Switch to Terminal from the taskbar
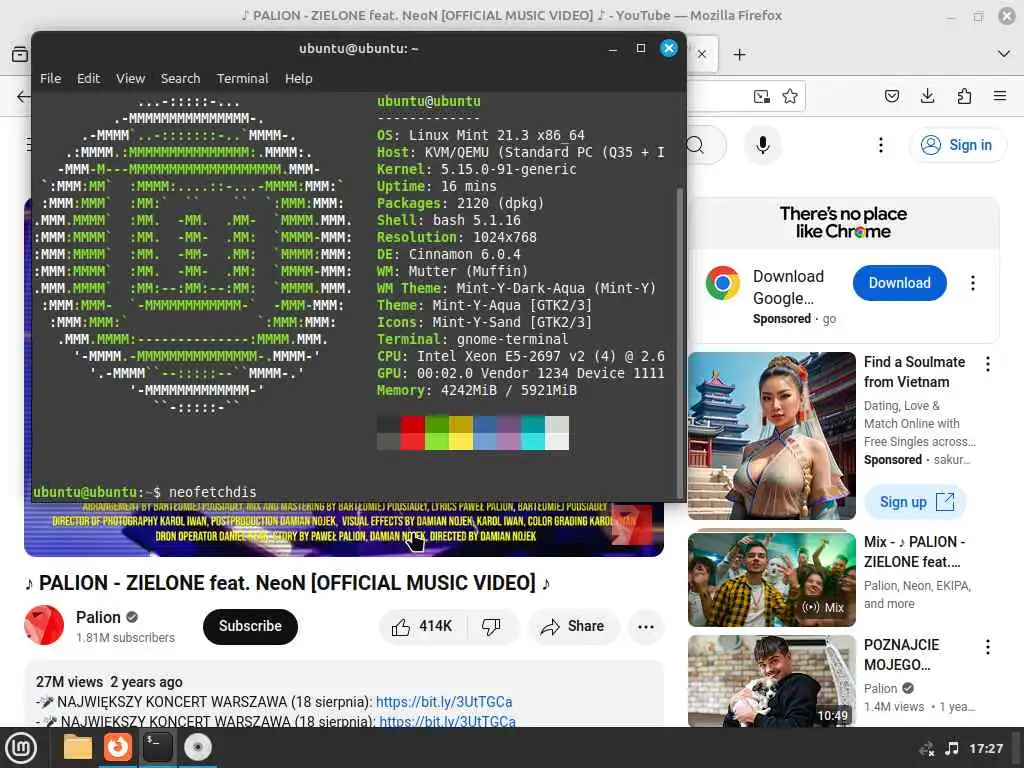1024x768 pixels. [157, 747]
